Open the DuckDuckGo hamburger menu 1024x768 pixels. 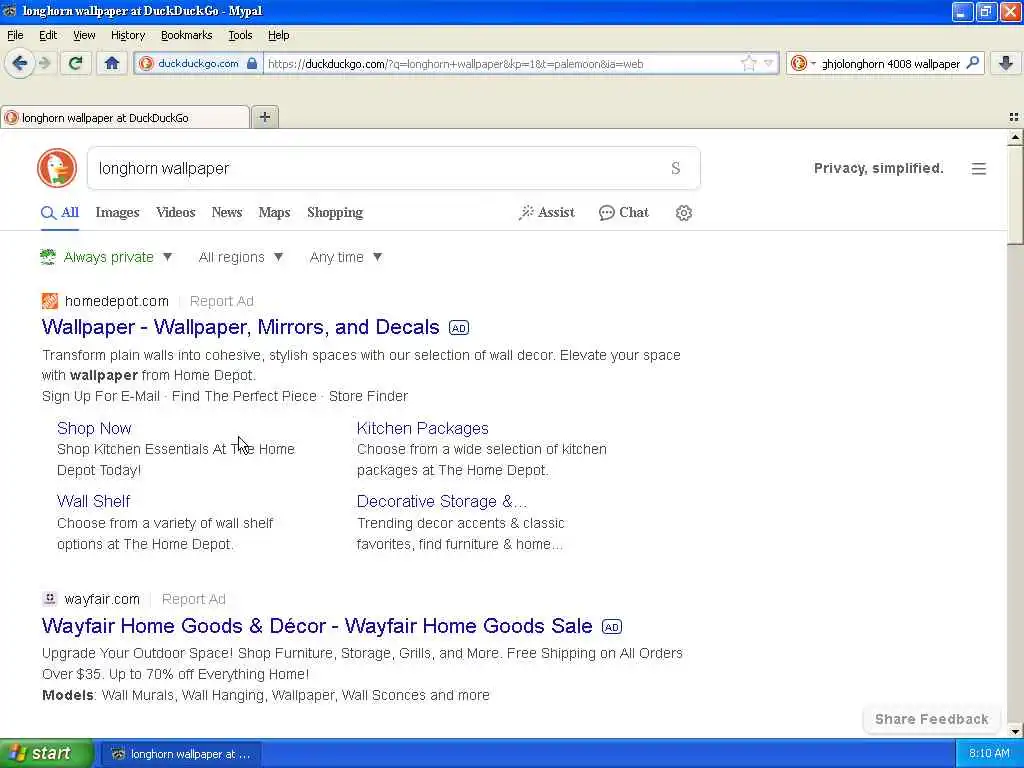pyautogui.click(x=978, y=168)
